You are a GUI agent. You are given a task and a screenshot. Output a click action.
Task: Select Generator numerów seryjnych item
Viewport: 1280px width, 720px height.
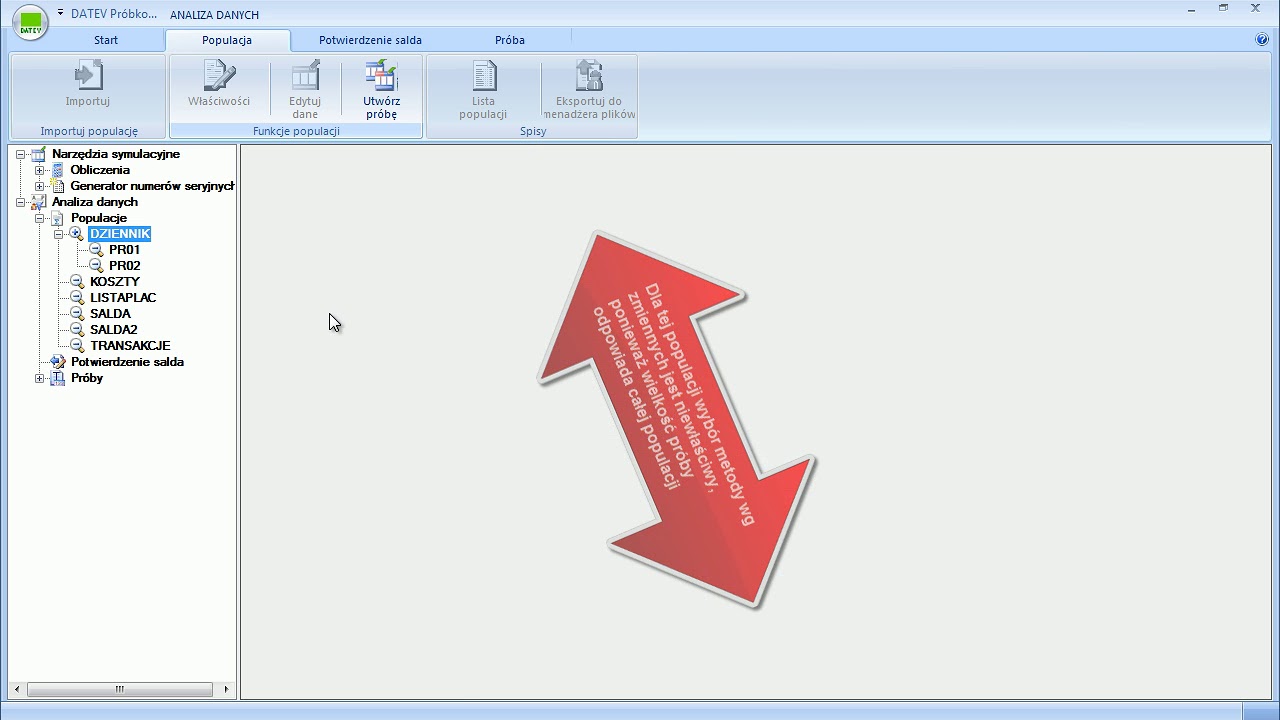point(152,186)
